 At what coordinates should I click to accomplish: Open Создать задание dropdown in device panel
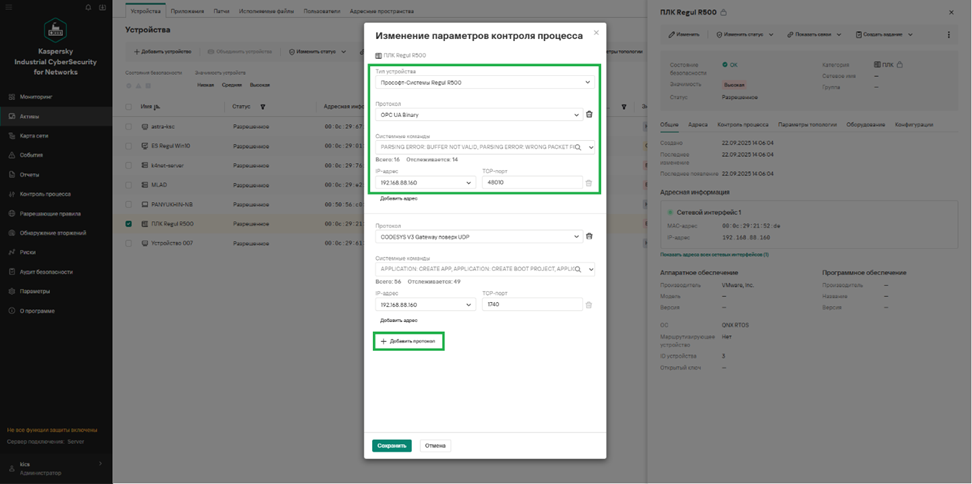[884, 35]
